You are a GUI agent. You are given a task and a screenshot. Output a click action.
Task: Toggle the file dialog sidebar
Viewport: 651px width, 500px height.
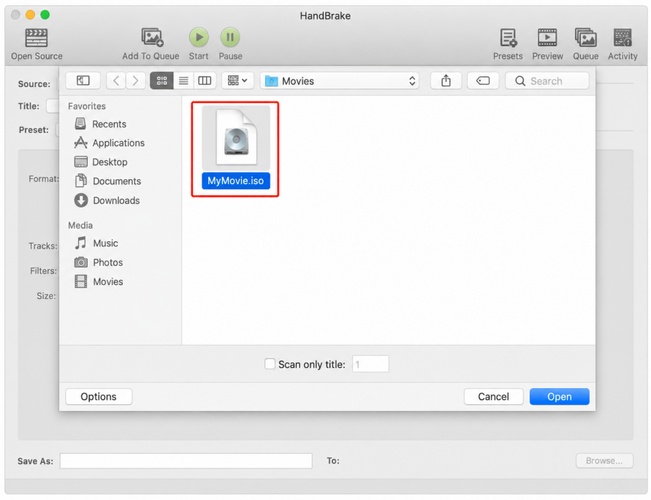83,81
